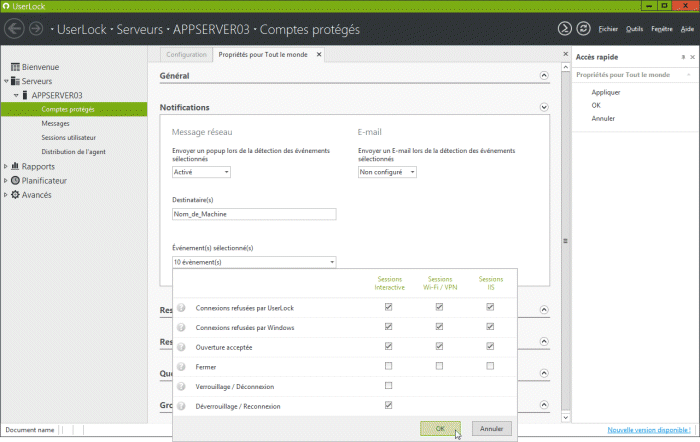The height and width of the screenshot is (442, 700).
Task: Click Annuler in Accès rapide panel
Action: click(603, 118)
